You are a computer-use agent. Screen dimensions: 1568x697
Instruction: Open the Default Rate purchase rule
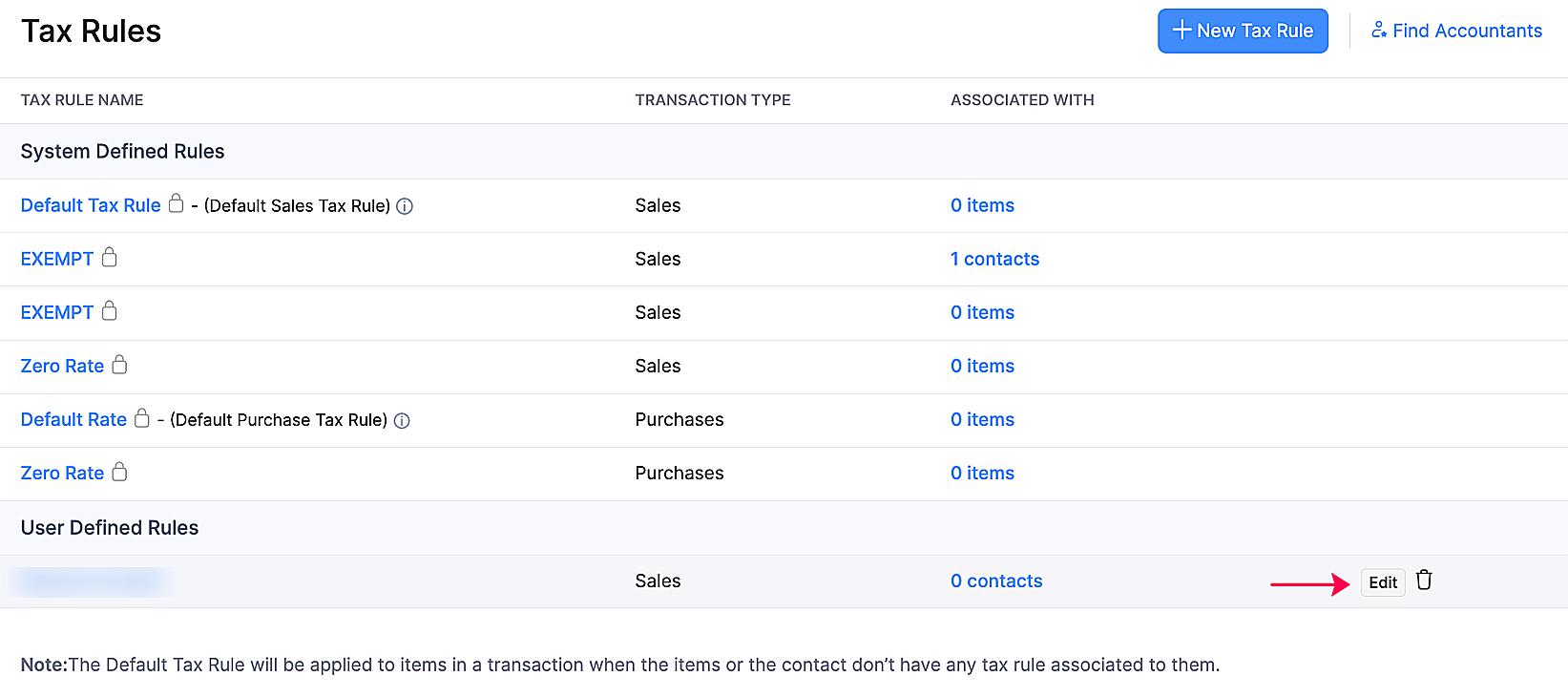[x=73, y=419]
